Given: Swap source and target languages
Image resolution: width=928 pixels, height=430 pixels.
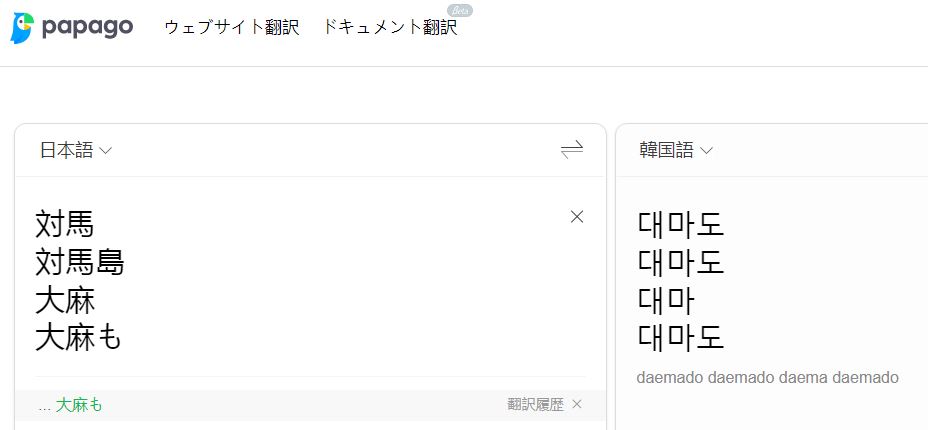Looking at the screenshot, I should pos(572,150).
